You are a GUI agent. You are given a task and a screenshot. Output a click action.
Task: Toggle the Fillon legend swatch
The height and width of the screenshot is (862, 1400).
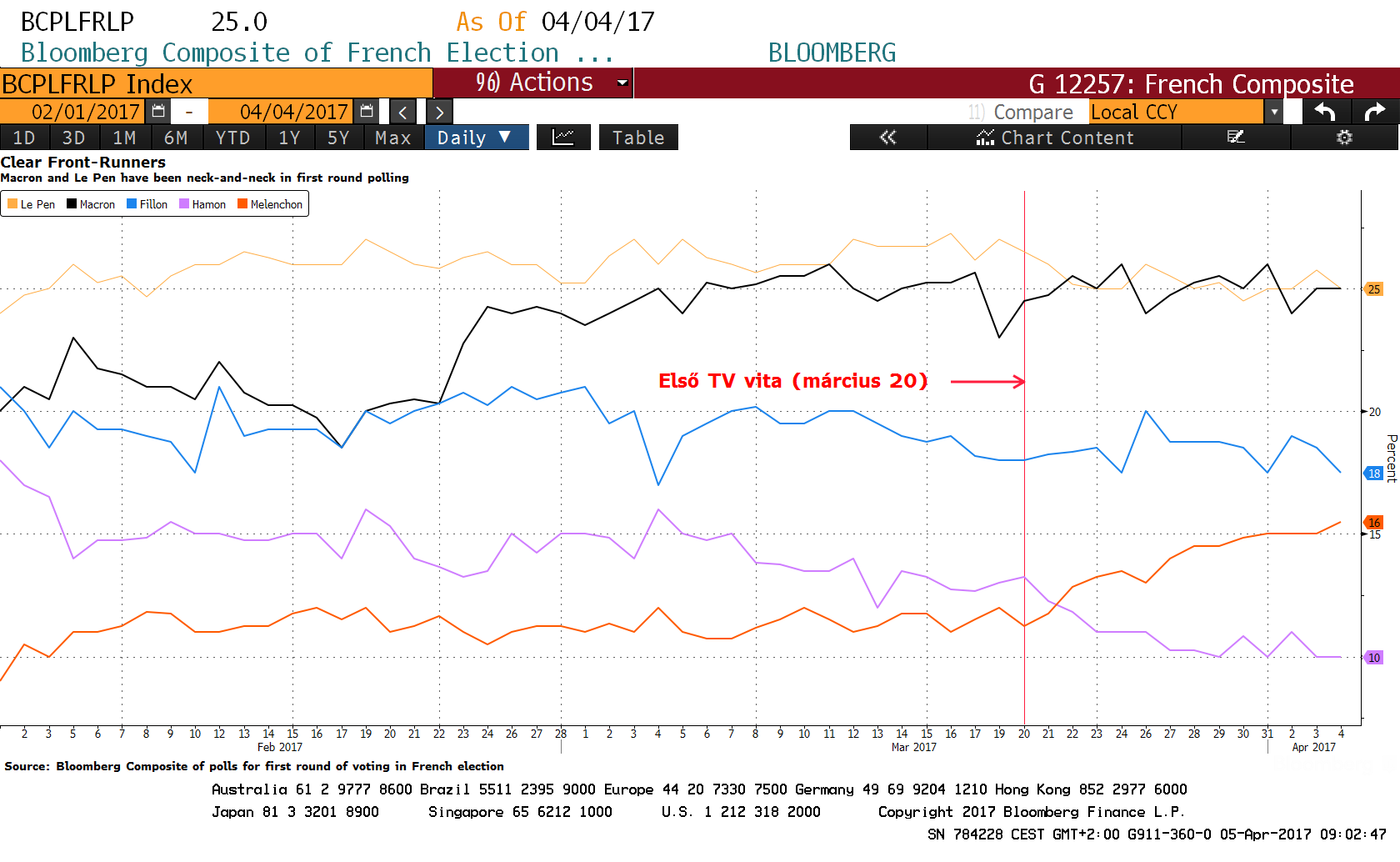coord(132,203)
